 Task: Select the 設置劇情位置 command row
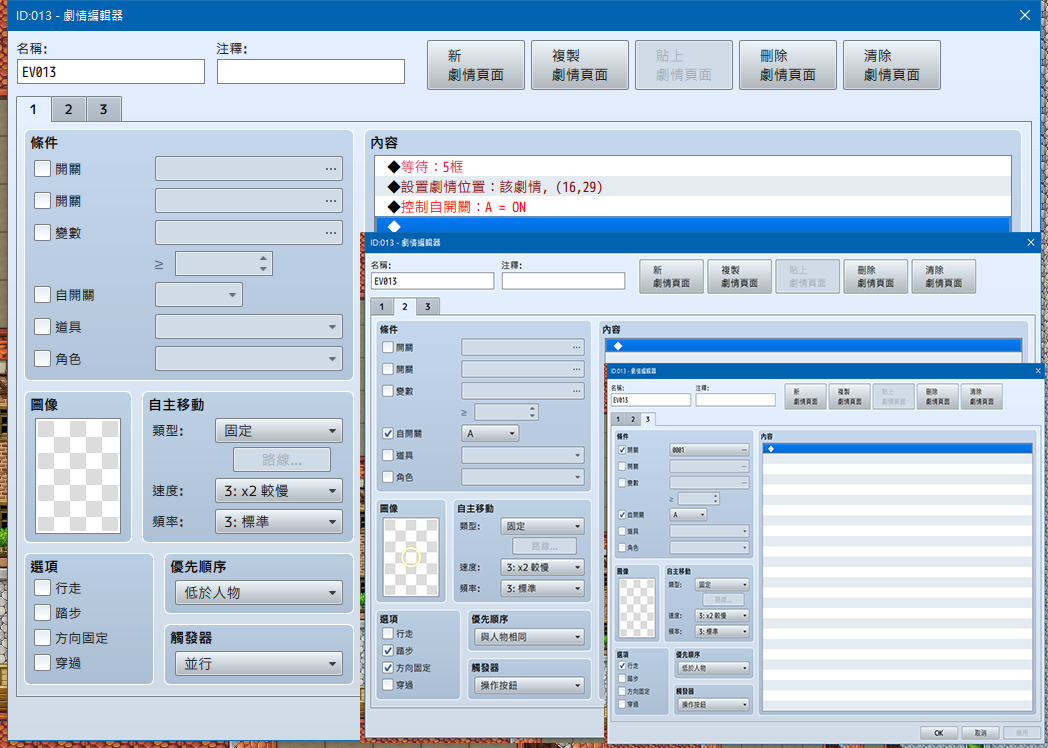click(693, 186)
